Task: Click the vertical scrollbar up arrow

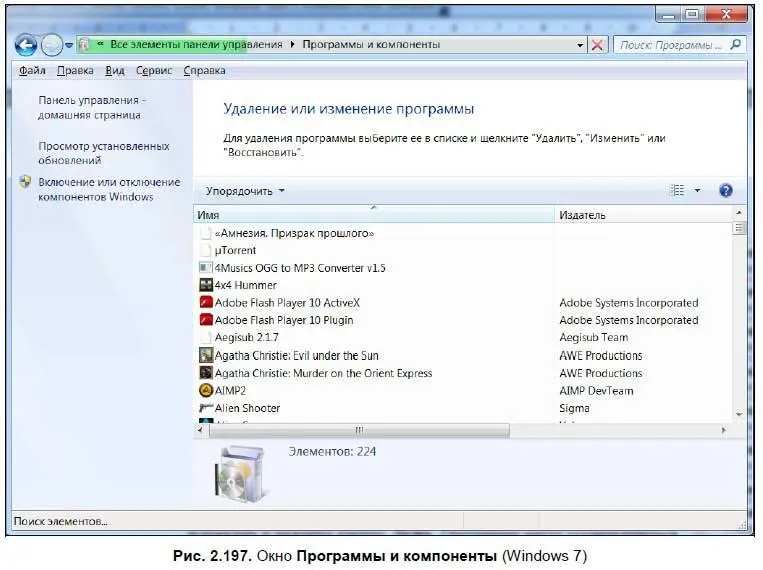Action: click(x=739, y=213)
